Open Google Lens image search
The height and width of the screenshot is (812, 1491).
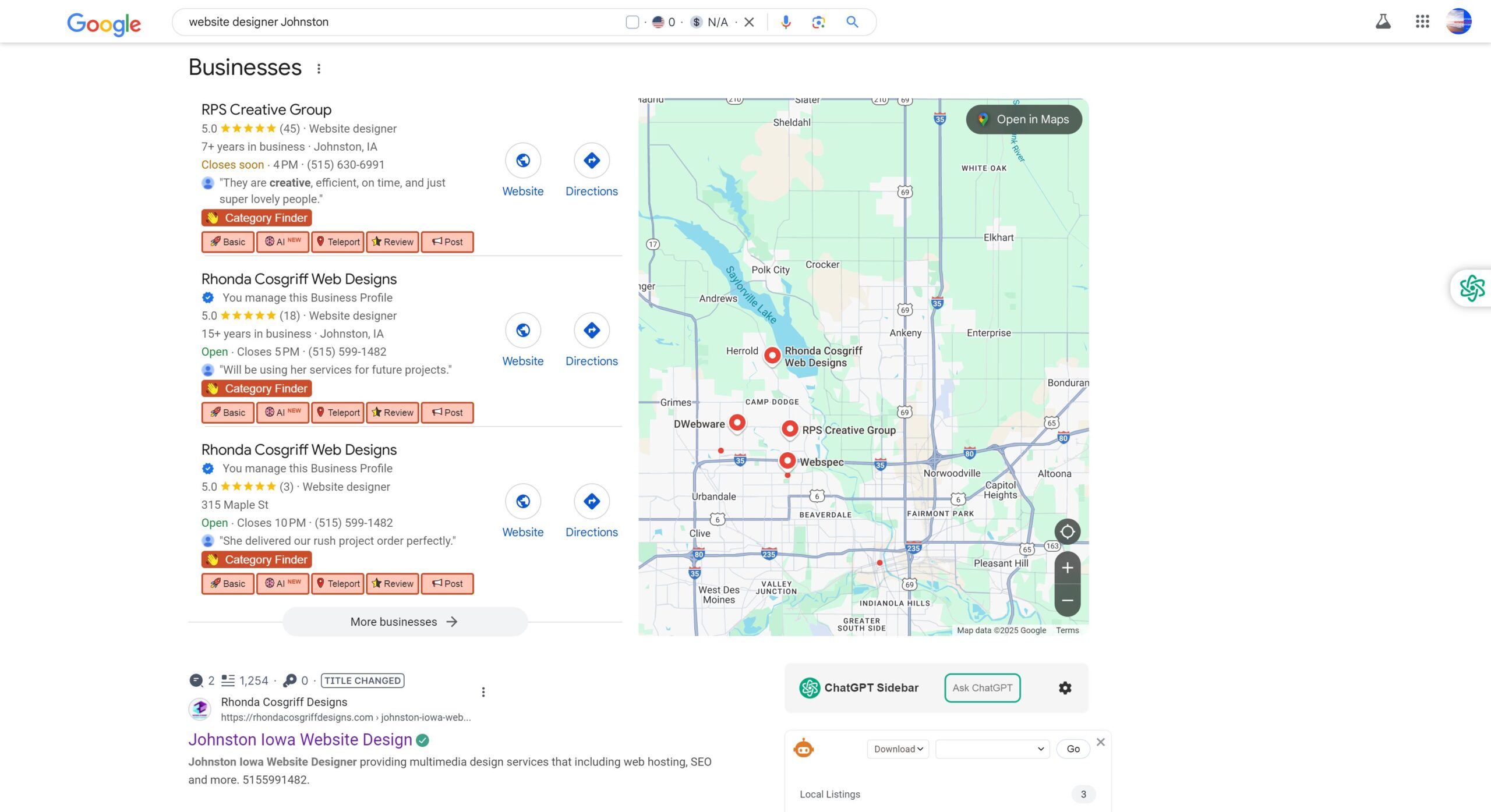[x=818, y=22]
